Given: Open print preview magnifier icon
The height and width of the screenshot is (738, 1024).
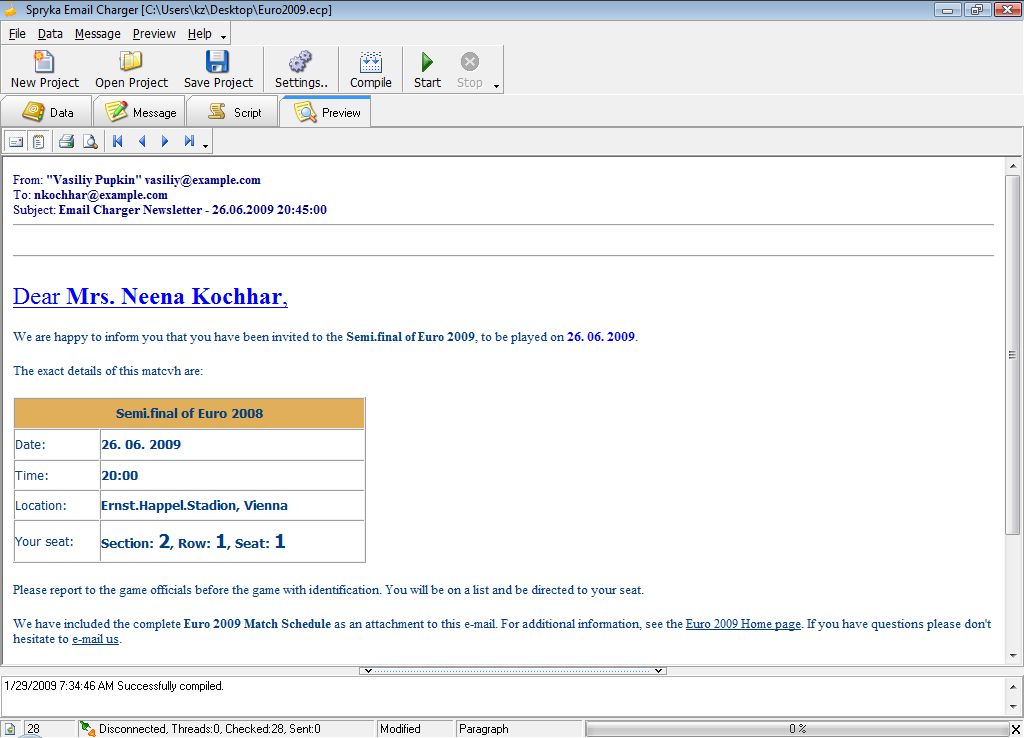Looking at the screenshot, I should click(90, 141).
